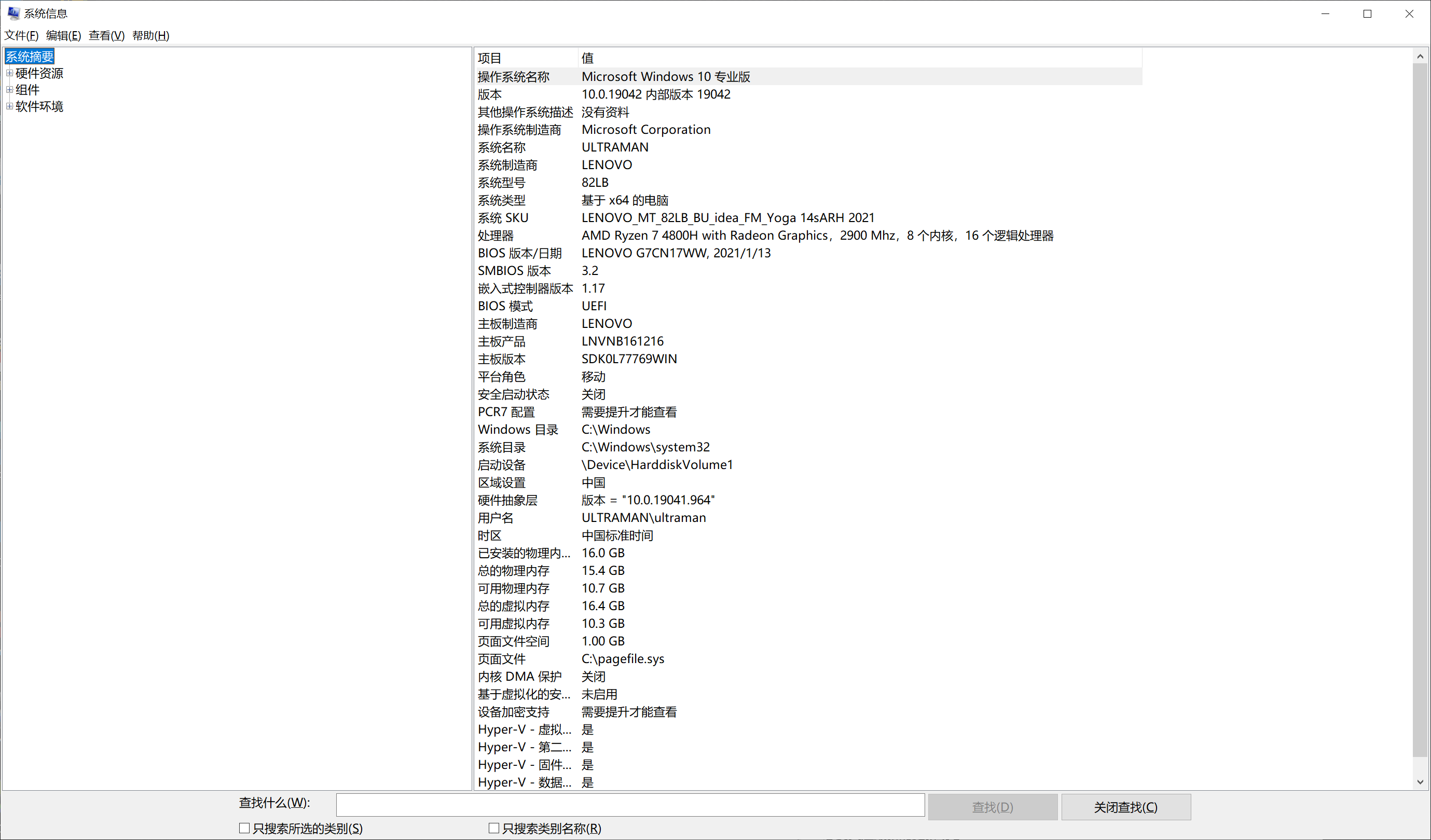The width and height of the screenshot is (1431, 840).
Task: Click the C:\Windows\system32 value
Action: click(645, 447)
